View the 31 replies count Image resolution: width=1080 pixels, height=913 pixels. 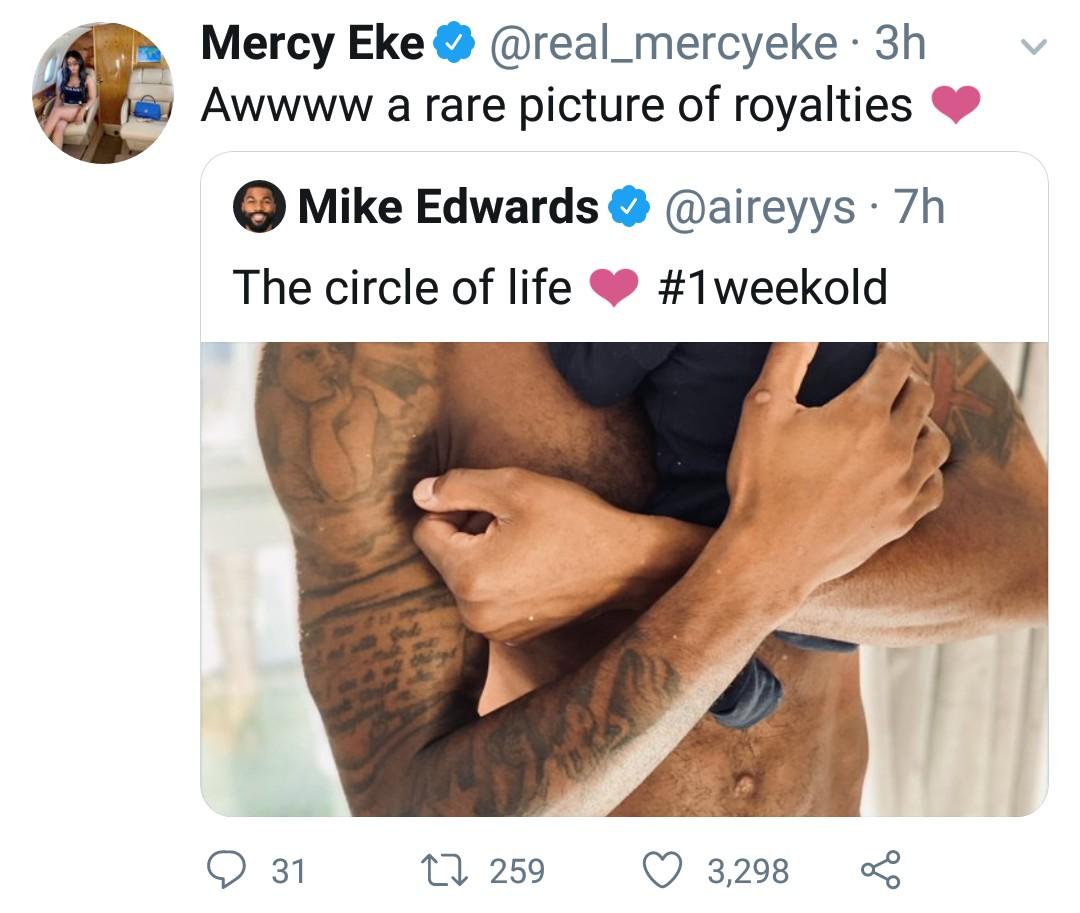[288, 871]
